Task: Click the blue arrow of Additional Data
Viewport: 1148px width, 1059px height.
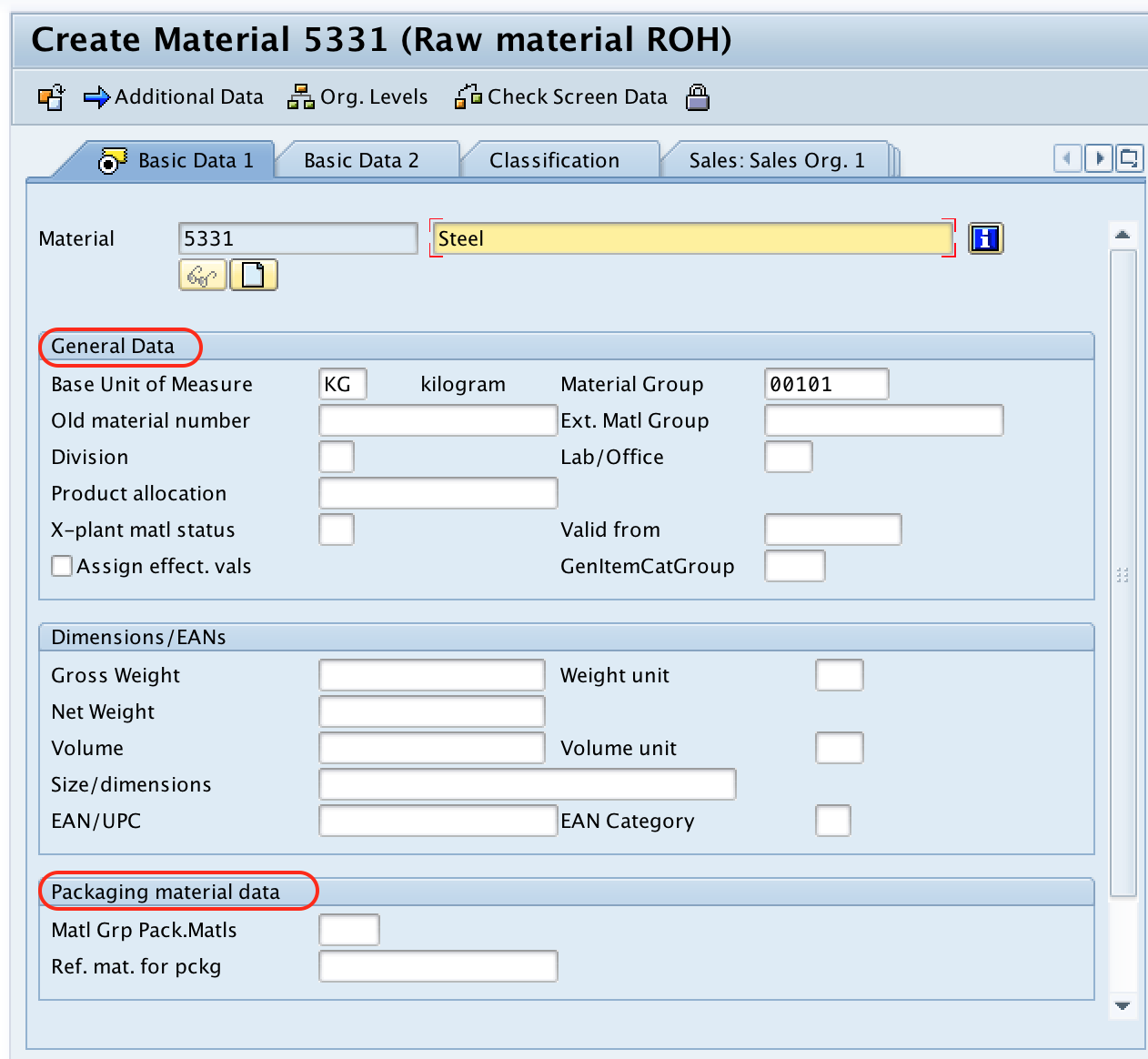Action: click(95, 96)
